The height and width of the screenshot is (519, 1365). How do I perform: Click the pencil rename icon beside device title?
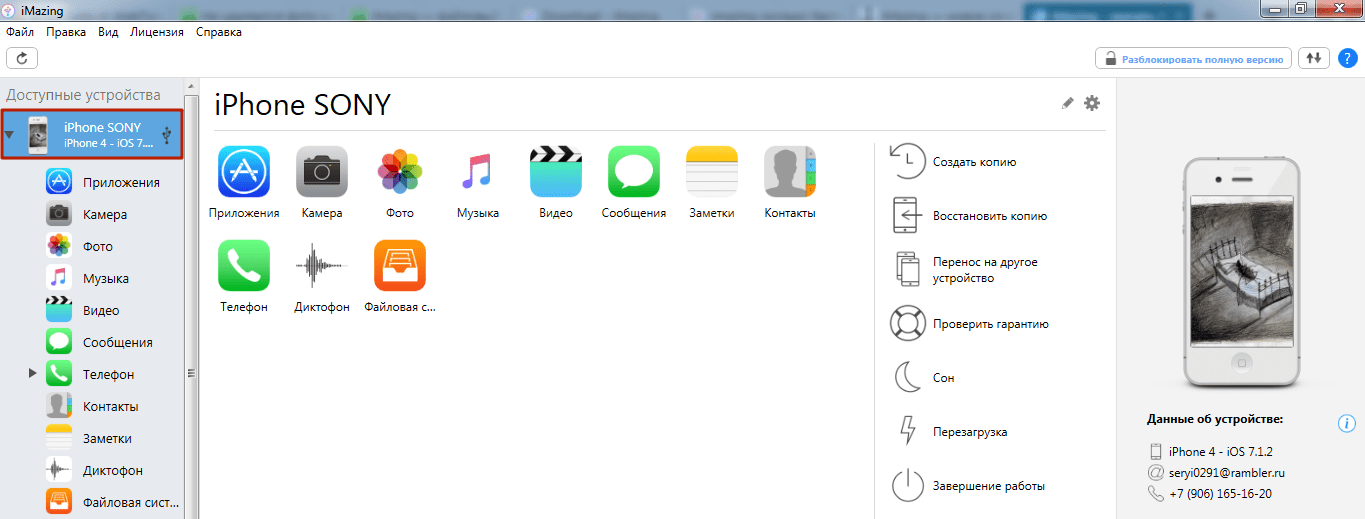click(x=1067, y=103)
